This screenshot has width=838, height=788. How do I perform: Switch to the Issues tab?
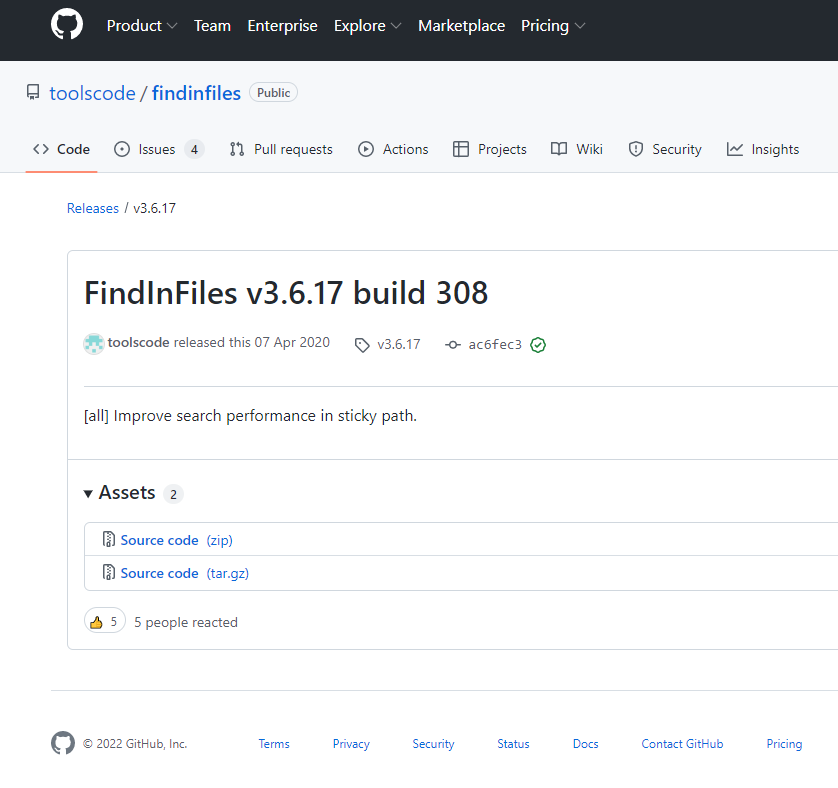pos(159,149)
